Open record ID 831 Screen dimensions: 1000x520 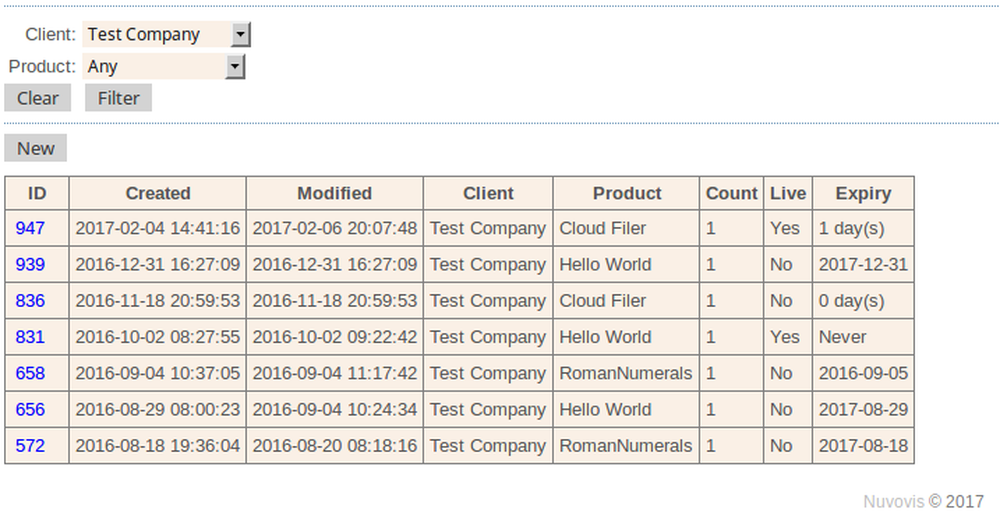click(x=30, y=337)
